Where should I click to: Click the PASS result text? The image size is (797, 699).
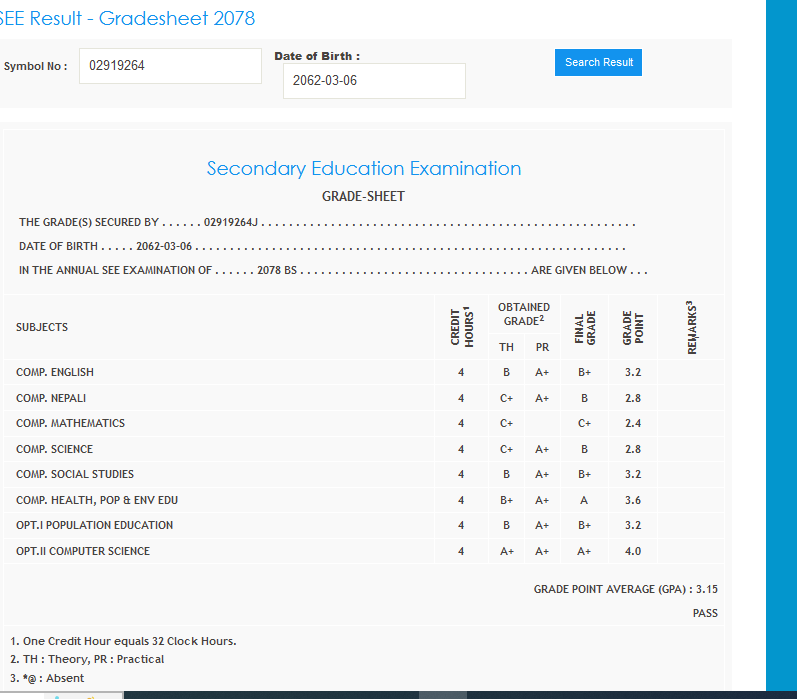click(705, 613)
